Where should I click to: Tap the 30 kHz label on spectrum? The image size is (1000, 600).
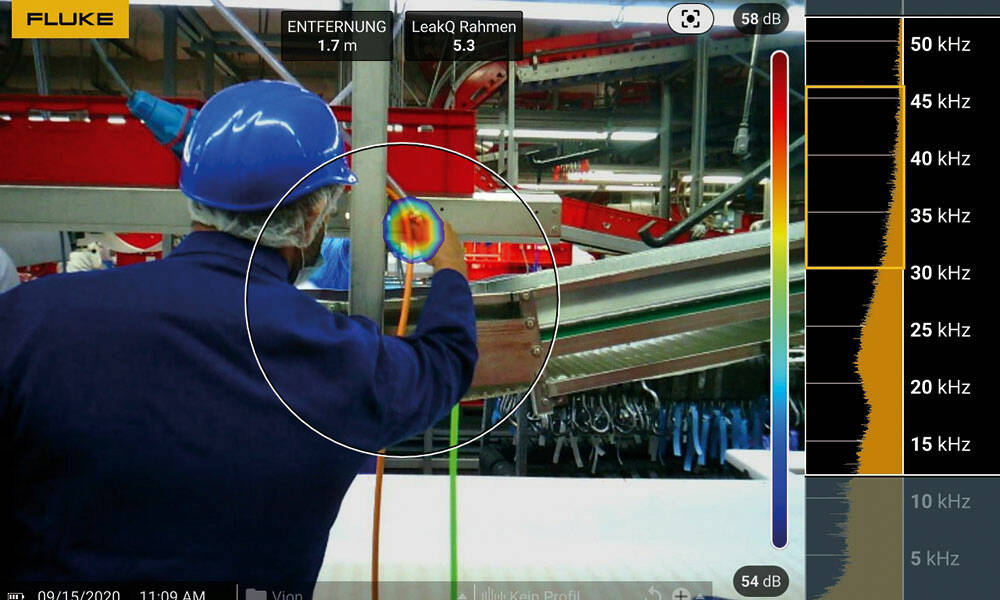click(940, 273)
